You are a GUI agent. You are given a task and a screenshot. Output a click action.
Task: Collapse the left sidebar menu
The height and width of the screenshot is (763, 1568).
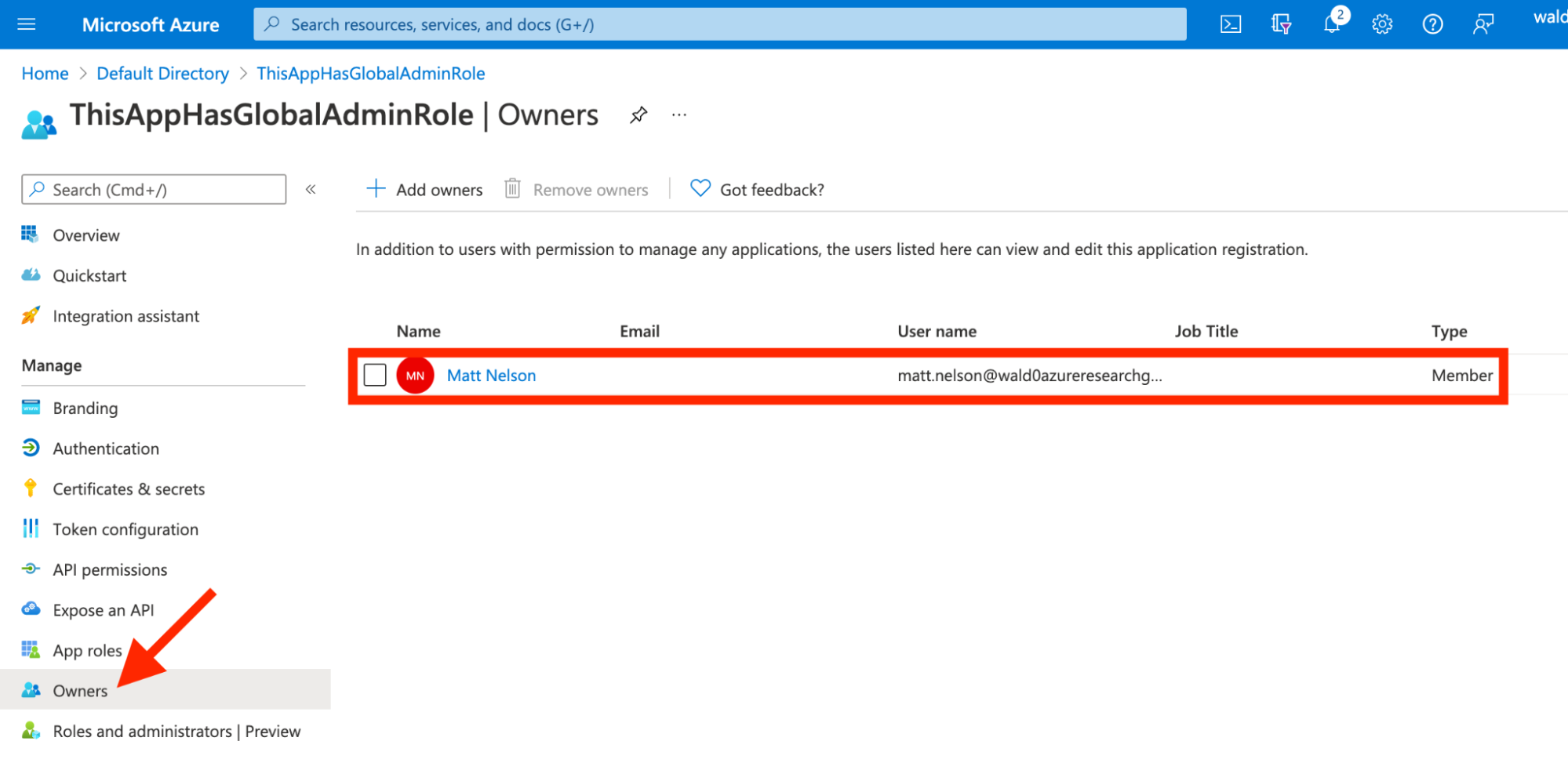(311, 189)
